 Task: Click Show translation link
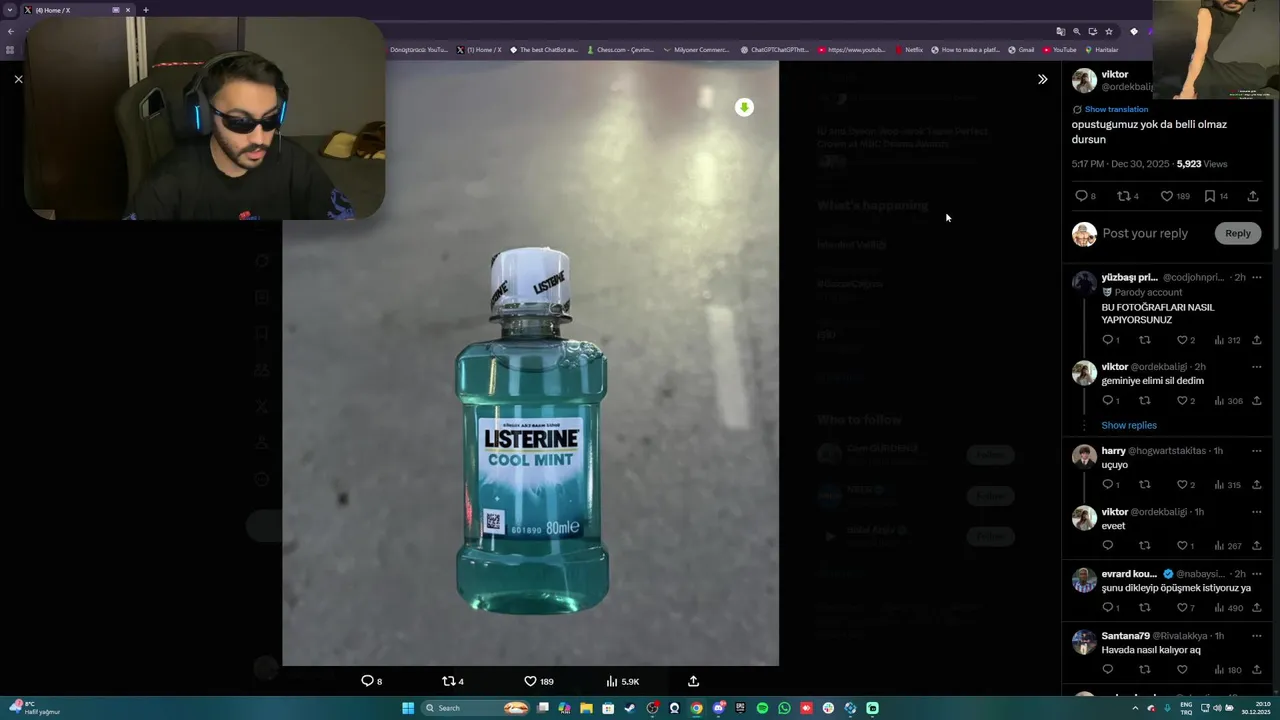click(x=1116, y=109)
